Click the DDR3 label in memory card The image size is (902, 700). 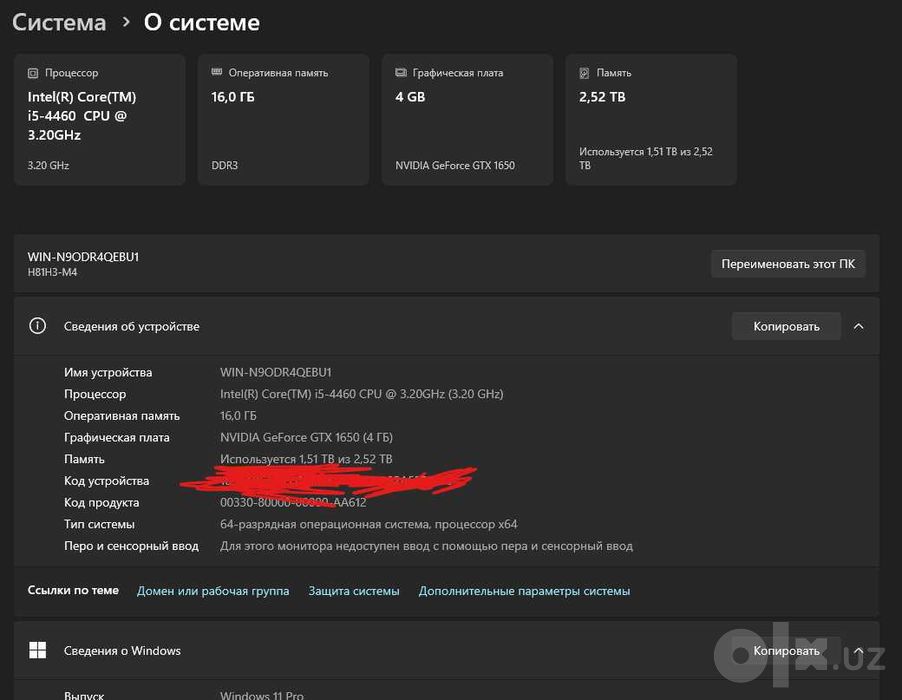pyautogui.click(x=224, y=165)
